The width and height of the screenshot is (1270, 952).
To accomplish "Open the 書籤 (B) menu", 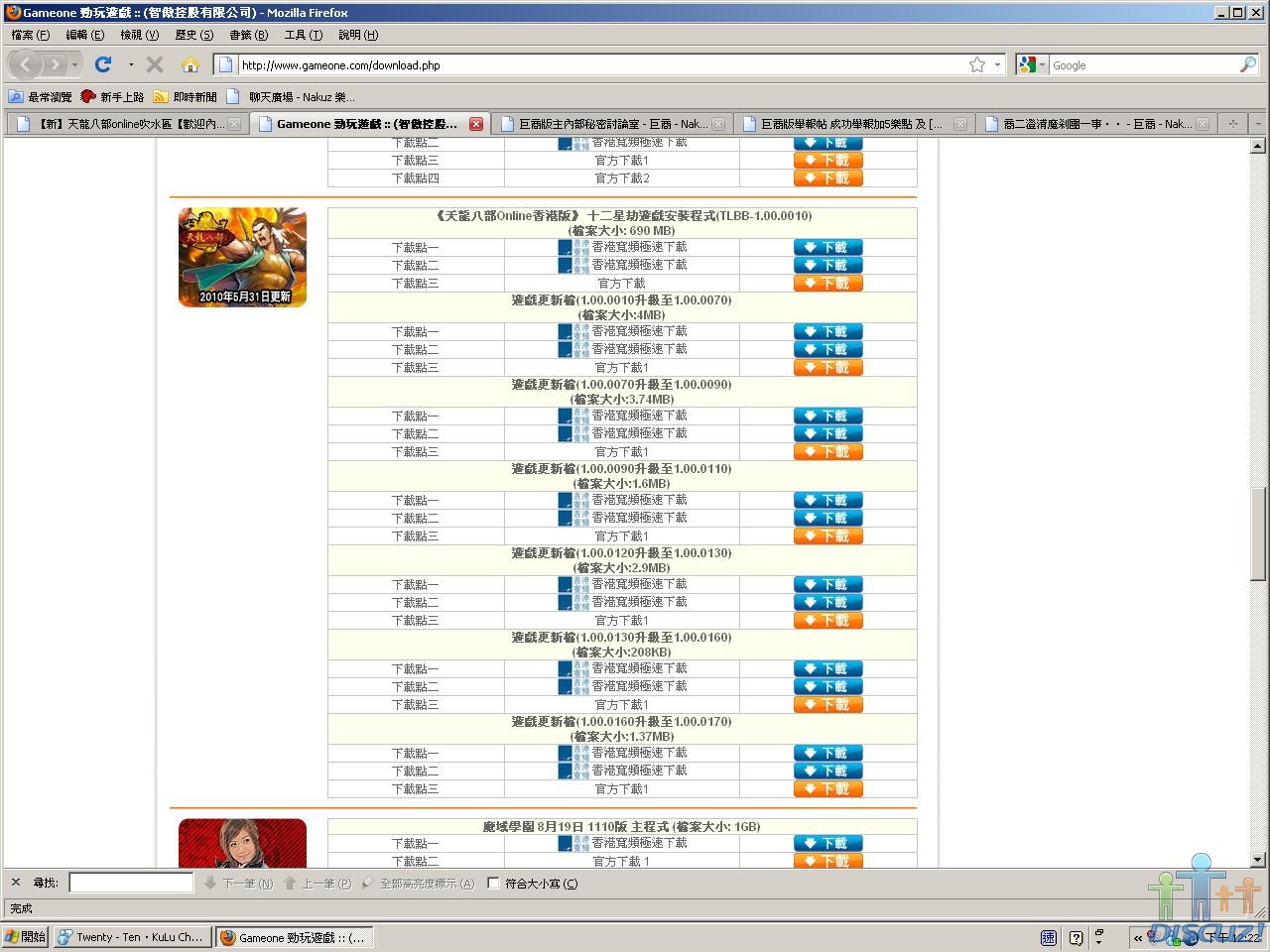I will [248, 35].
